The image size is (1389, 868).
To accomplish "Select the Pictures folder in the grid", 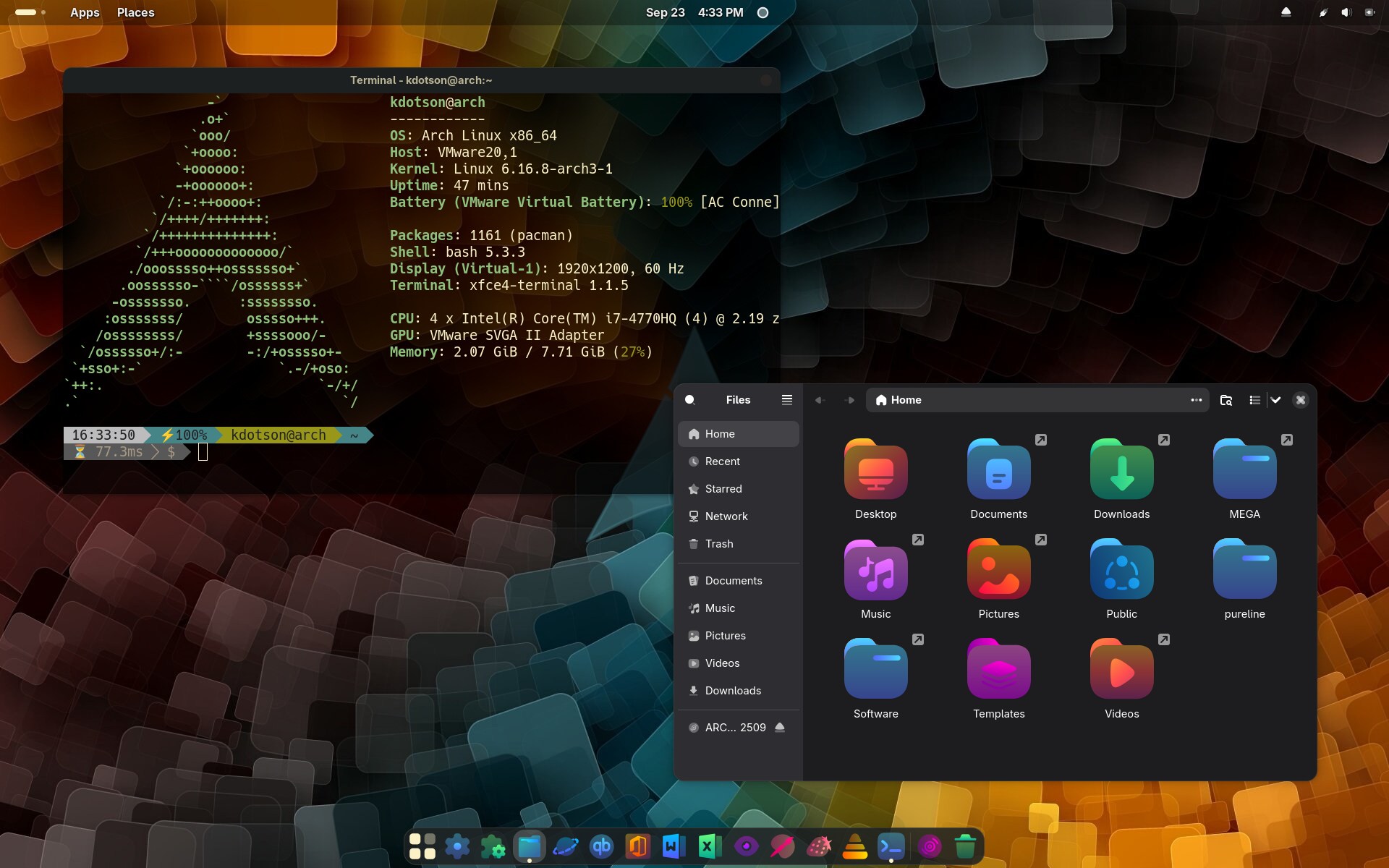I will (999, 569).
